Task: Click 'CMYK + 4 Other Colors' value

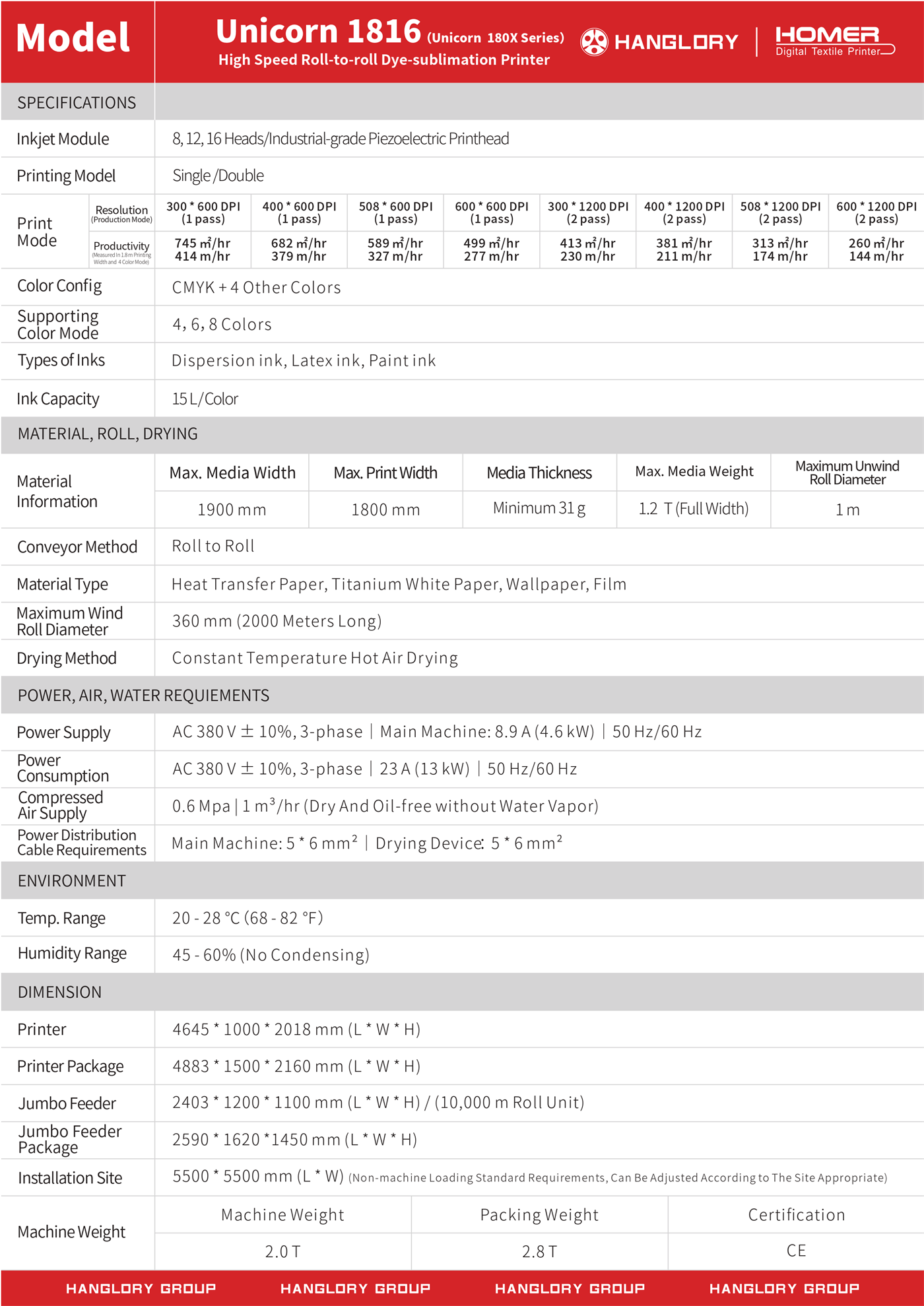Action: click(257, 288)
